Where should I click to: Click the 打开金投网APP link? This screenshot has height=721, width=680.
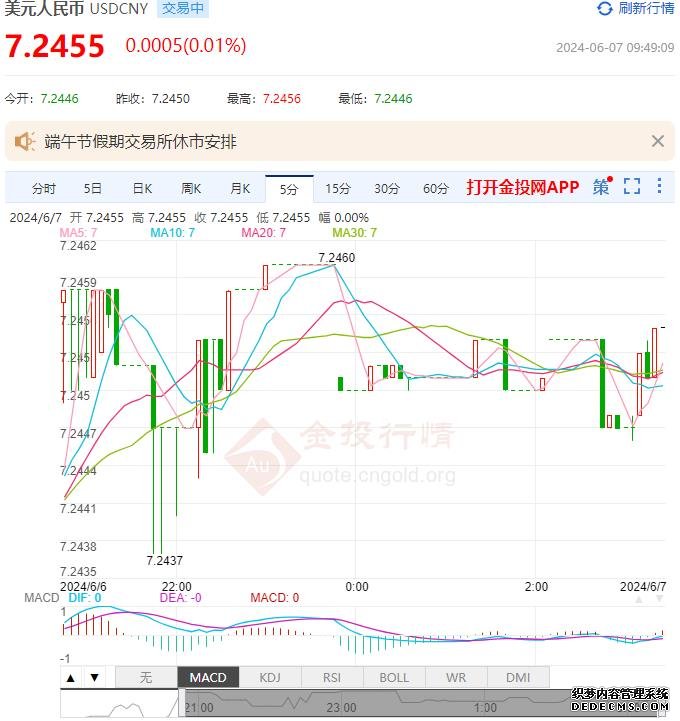click(x=523, y=187)
